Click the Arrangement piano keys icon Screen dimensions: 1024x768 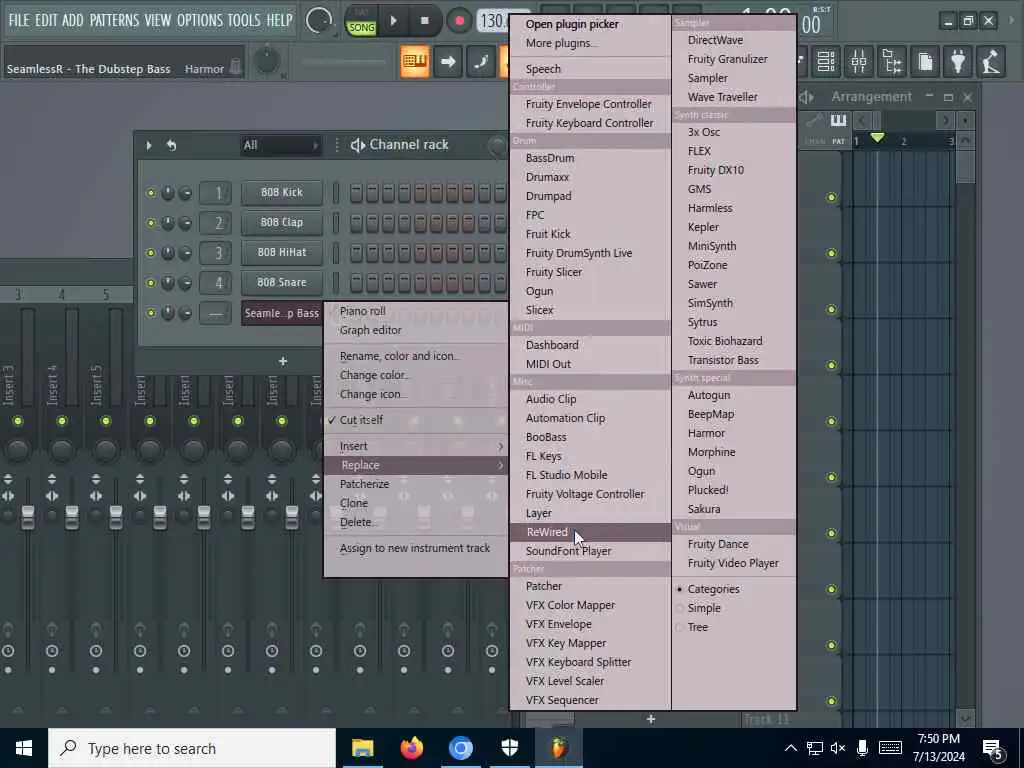coord(838,121)
